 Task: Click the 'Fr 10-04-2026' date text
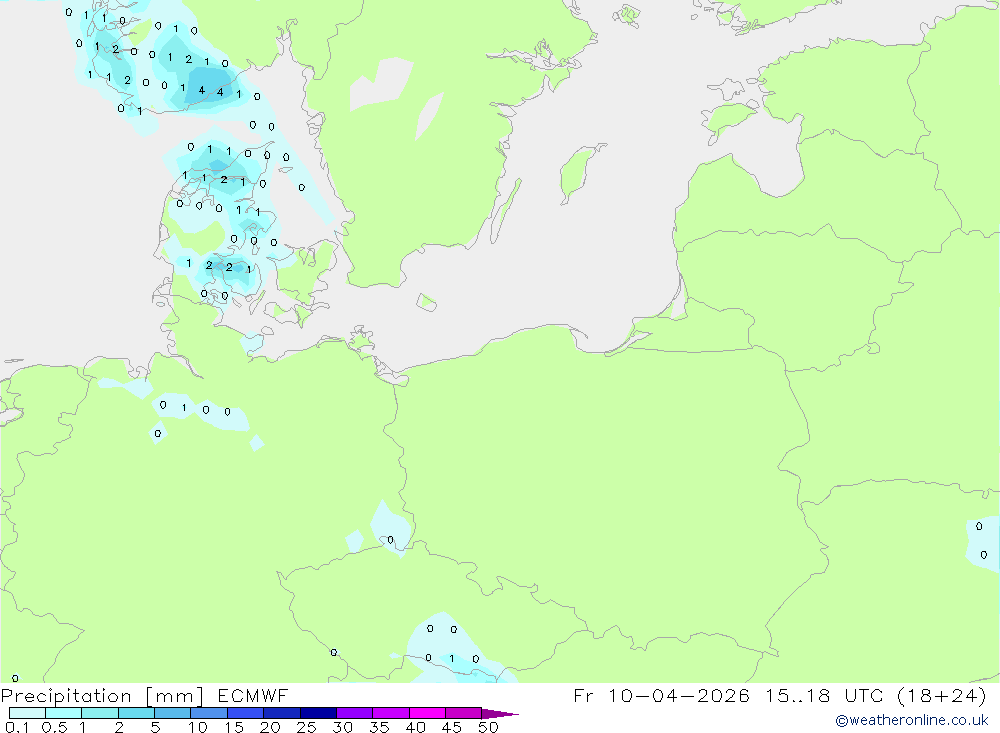tap(662, 695)
